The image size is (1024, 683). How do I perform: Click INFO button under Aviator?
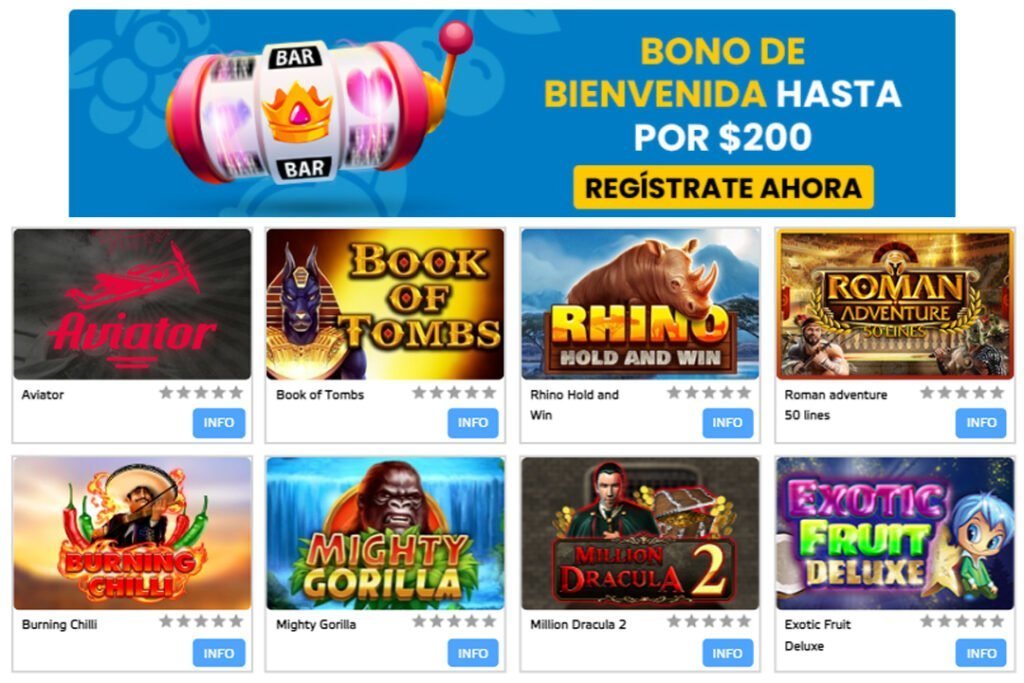[x=219, y=422]
